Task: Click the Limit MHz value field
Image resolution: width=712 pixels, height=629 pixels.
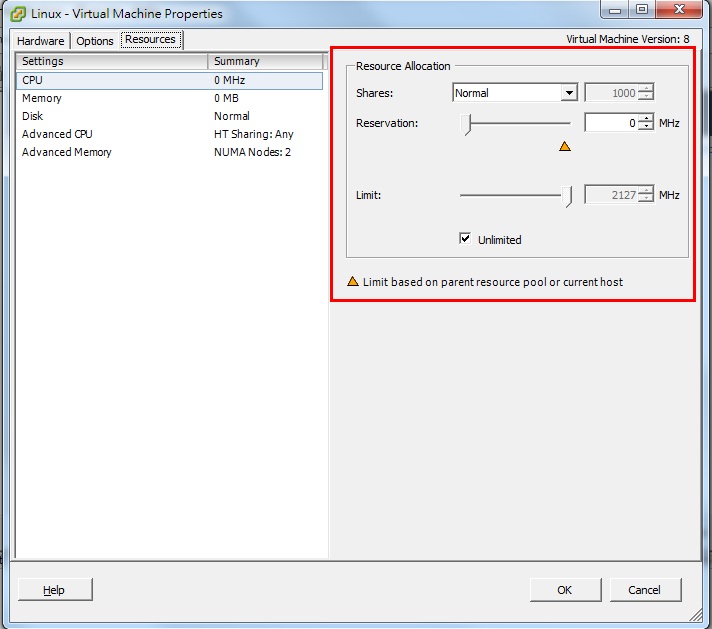Action: [611, 195]
